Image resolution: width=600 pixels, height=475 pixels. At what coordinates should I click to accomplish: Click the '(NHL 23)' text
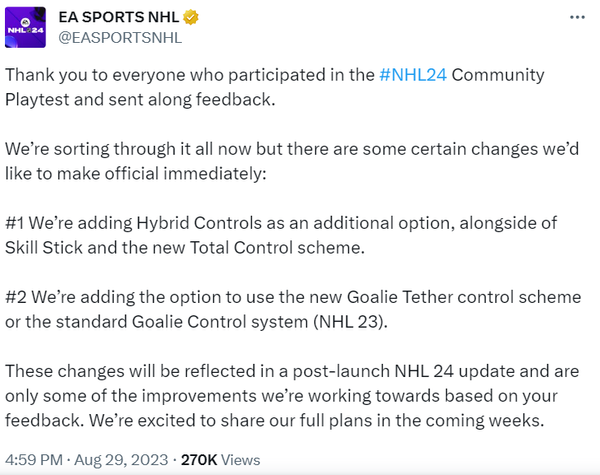pyautogui.click(x=348, y=322)
